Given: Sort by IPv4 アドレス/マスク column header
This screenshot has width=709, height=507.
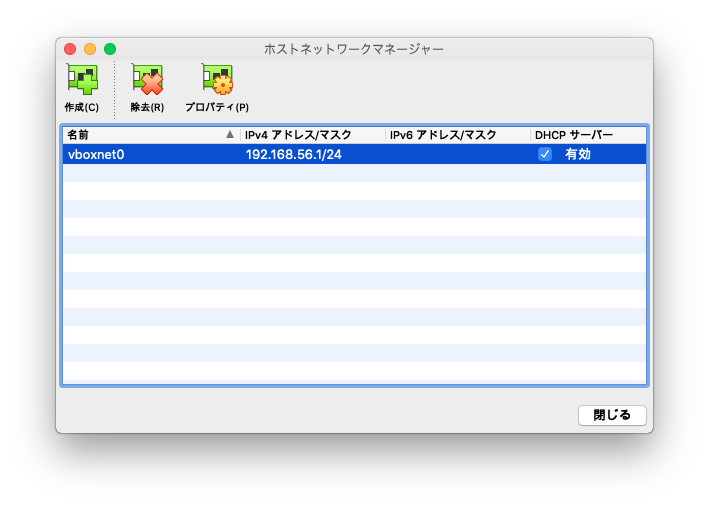Looking at the screenshot, I should click(x=298, y=134).
